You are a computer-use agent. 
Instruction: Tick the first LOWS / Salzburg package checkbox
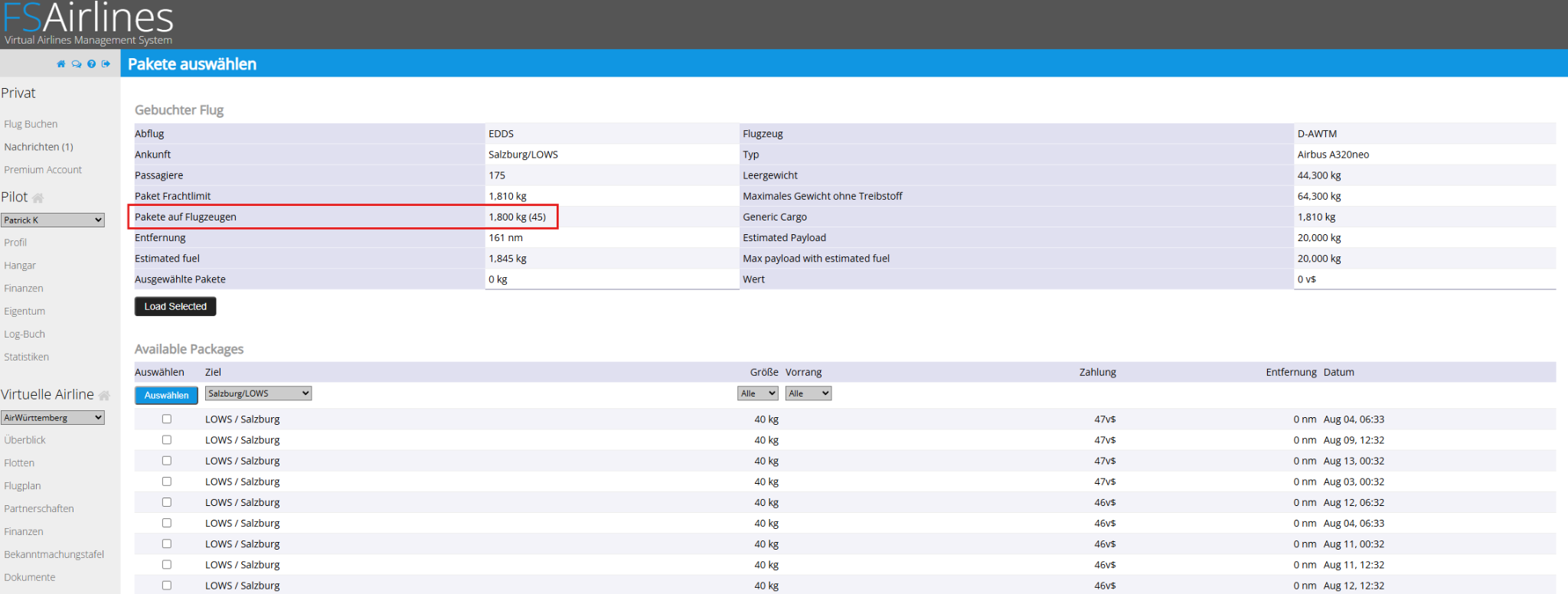tap(167, 419)
